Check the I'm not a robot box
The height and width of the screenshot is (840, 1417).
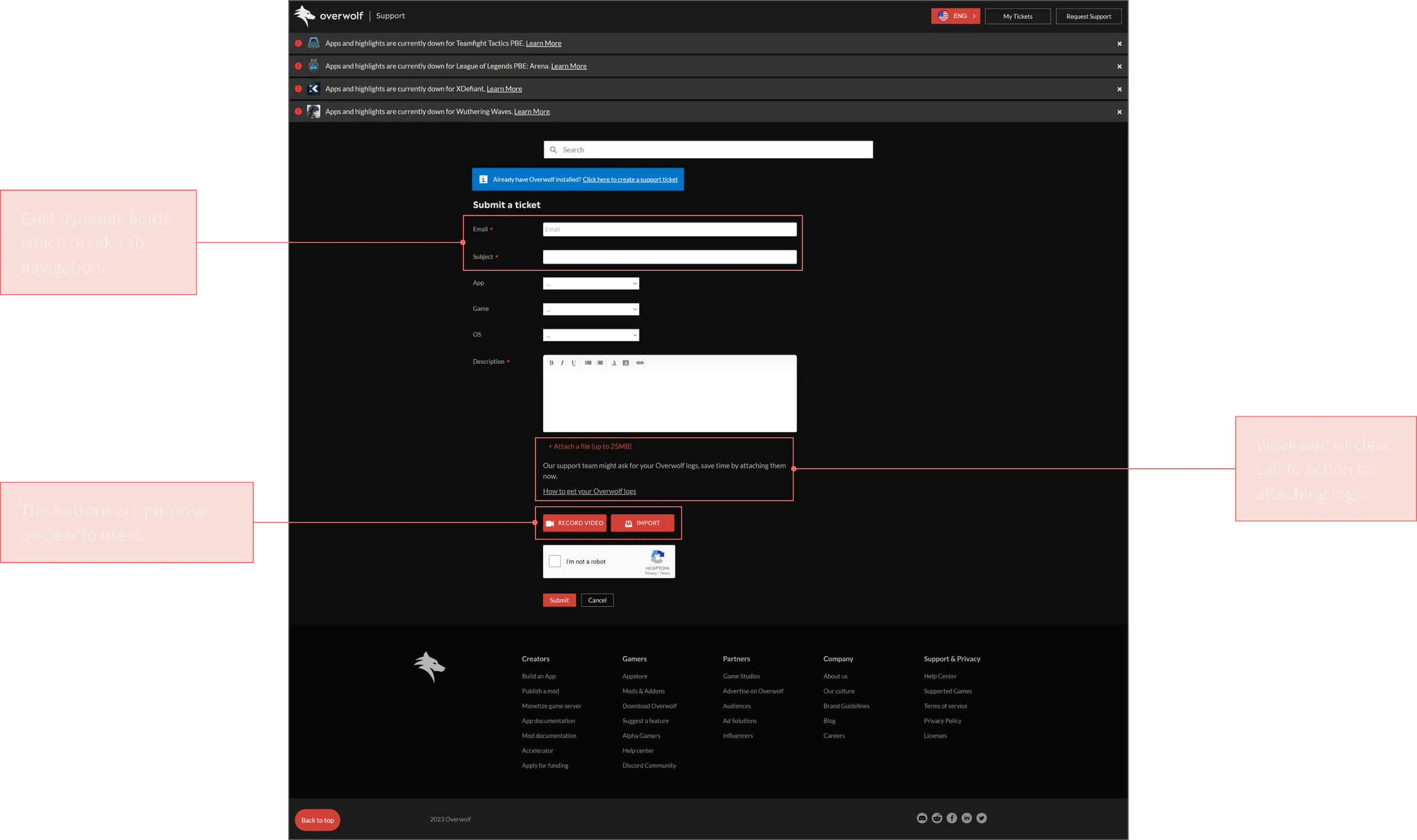(x=555, y=561)
